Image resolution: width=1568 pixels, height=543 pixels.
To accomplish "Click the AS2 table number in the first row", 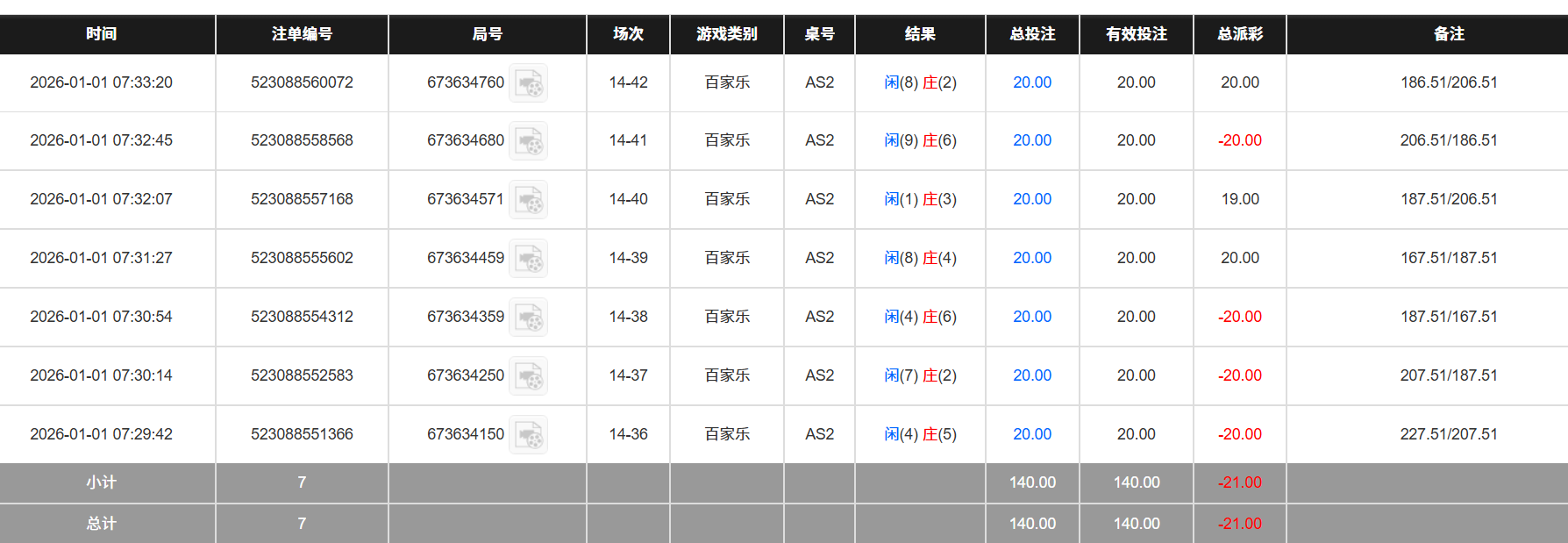I will (x=819, y=82).
